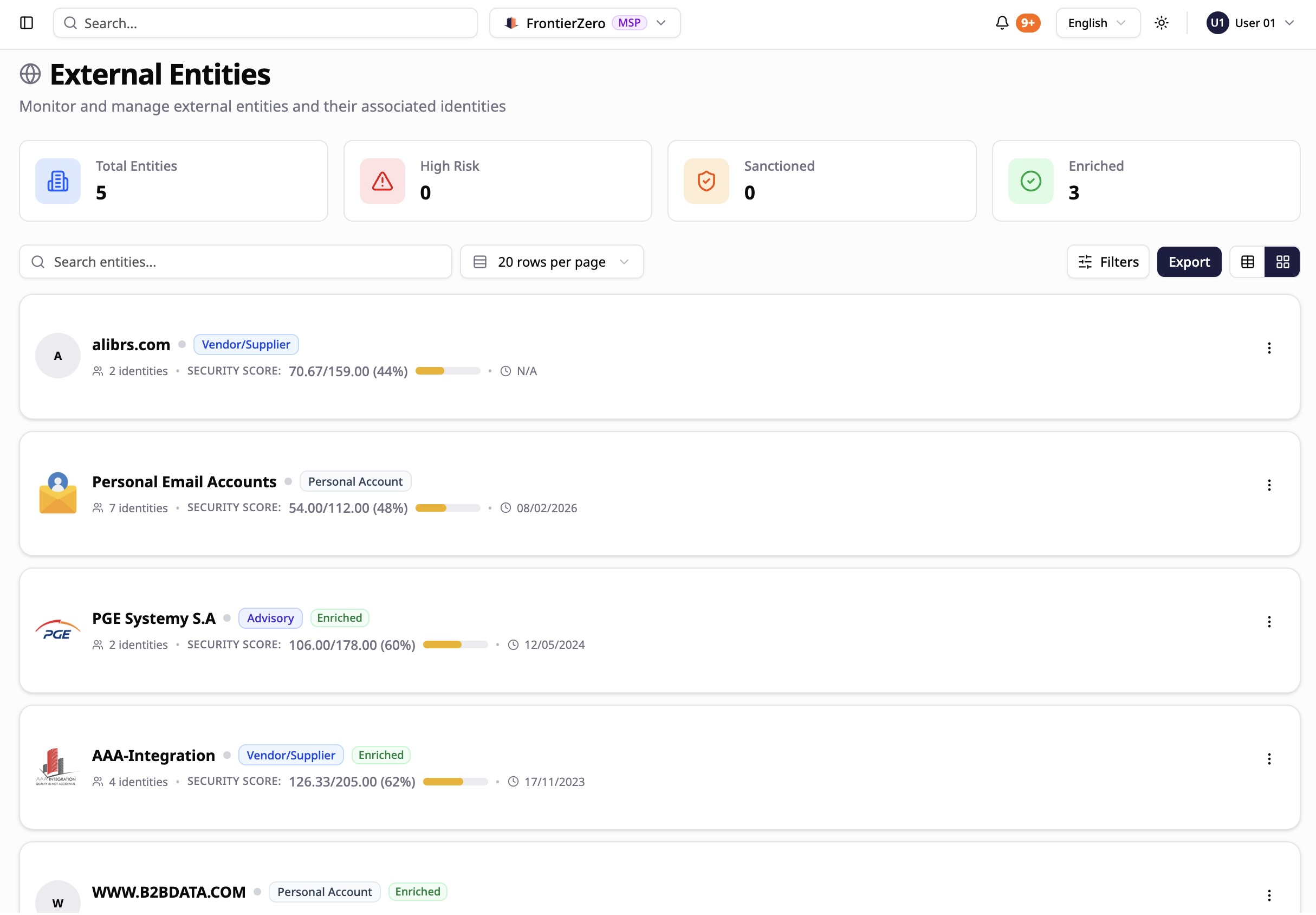The width and height of the screenshot is (1316, 915).
Task: Click the Export button
Action: coord(1189,262)
